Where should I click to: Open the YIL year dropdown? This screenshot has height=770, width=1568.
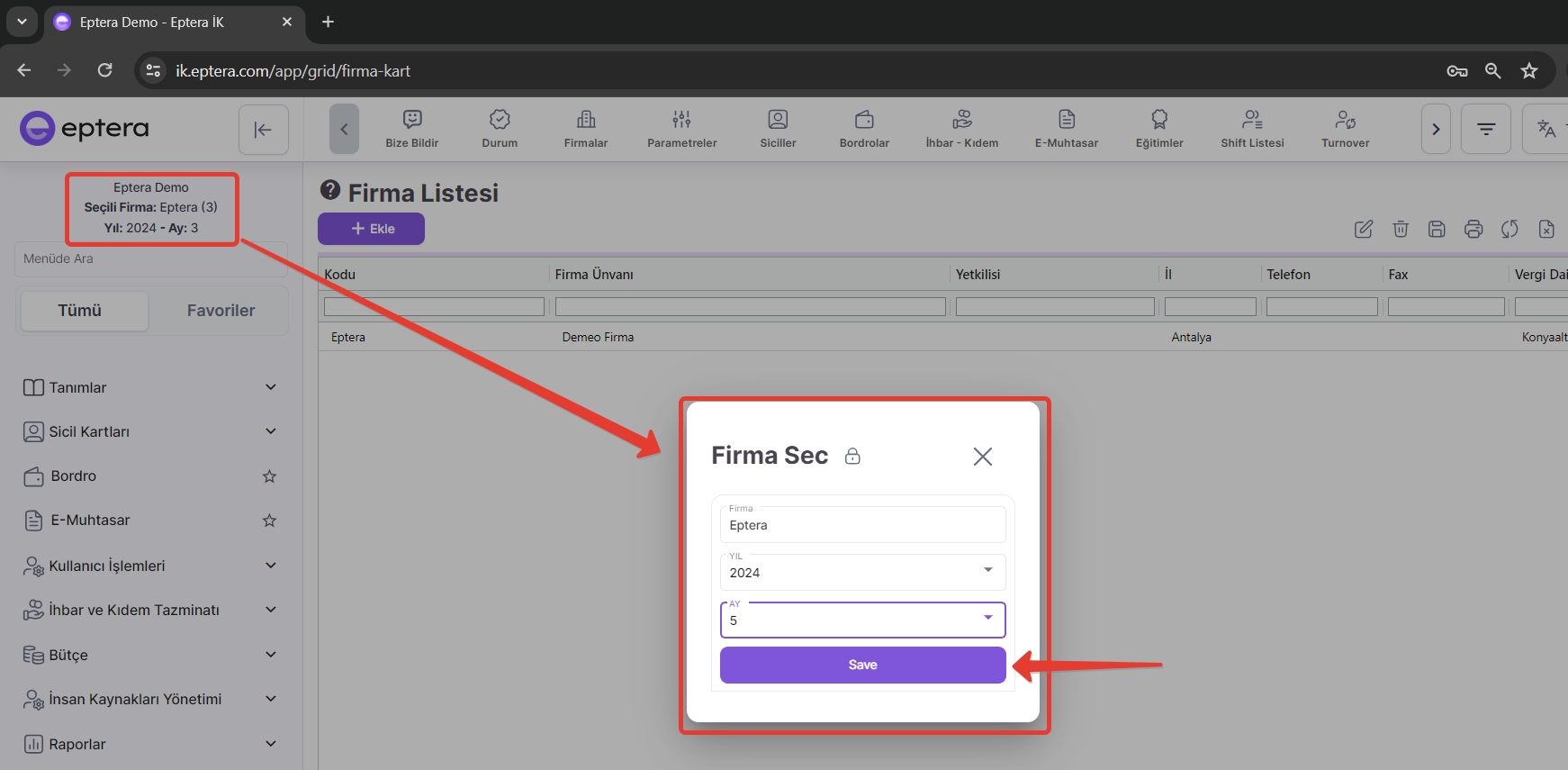862,572
